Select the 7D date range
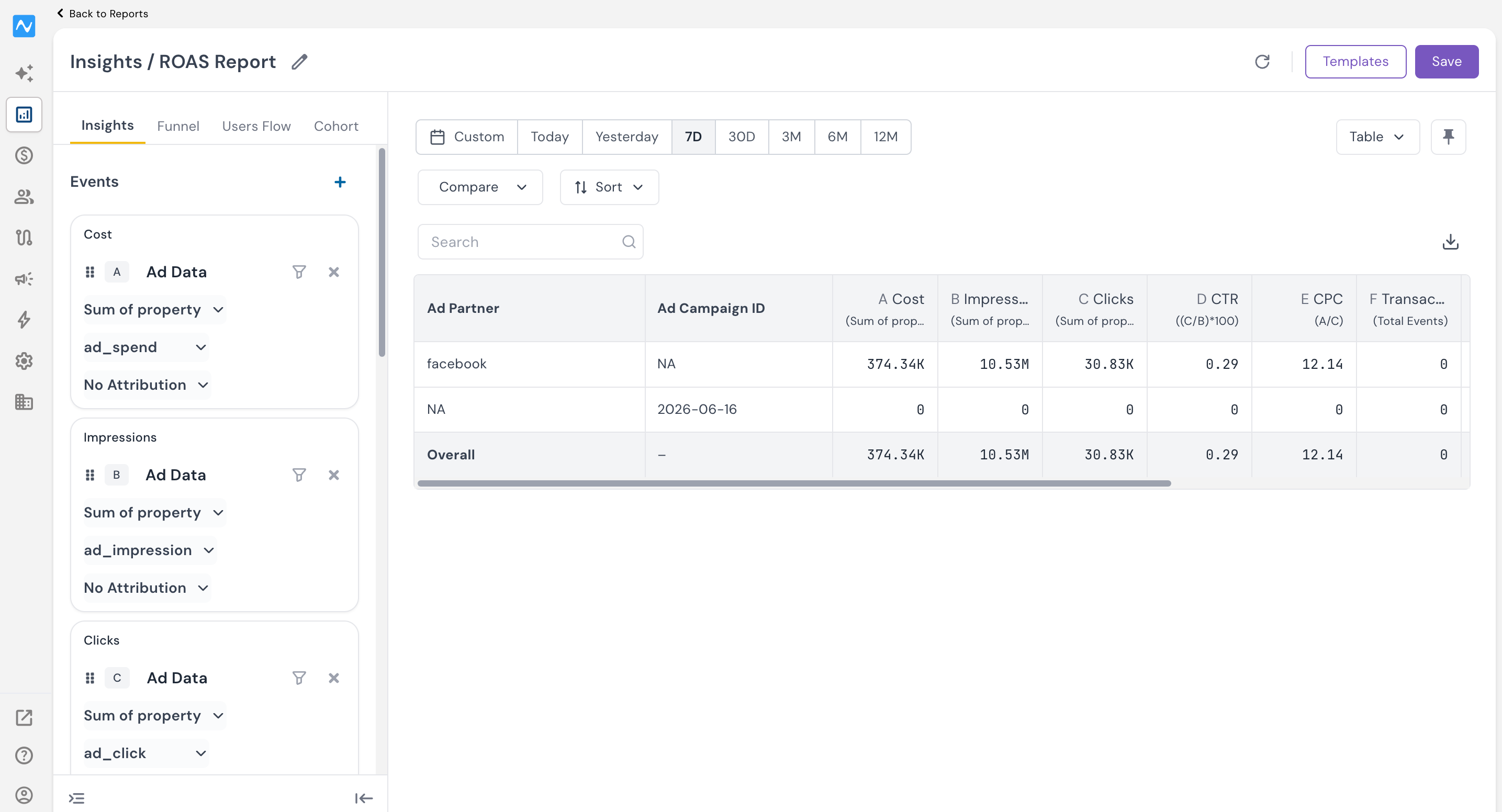The height and width of the screenshot is (812, 1502). 693,137
